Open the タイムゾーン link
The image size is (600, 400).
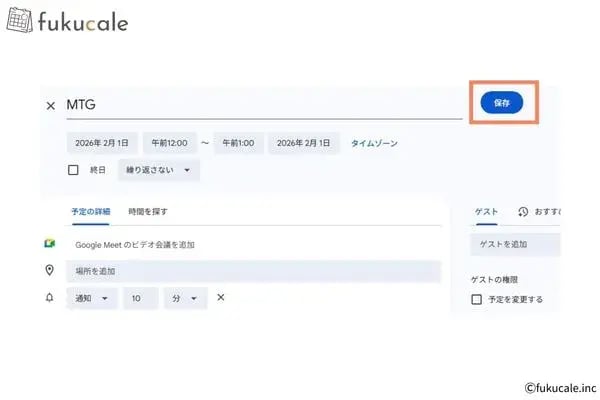pos(374,143)
